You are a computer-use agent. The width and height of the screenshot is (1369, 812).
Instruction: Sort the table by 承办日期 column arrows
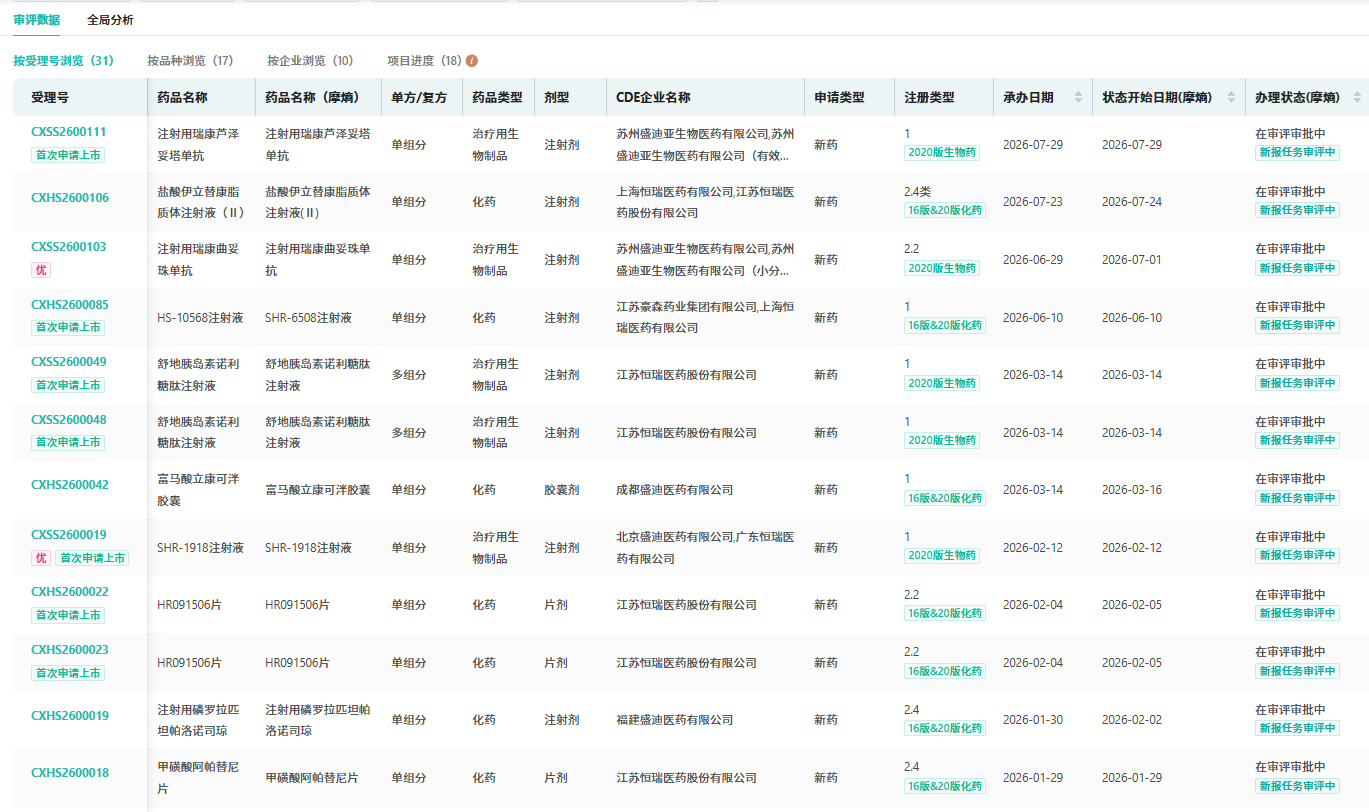[1078, 98]
